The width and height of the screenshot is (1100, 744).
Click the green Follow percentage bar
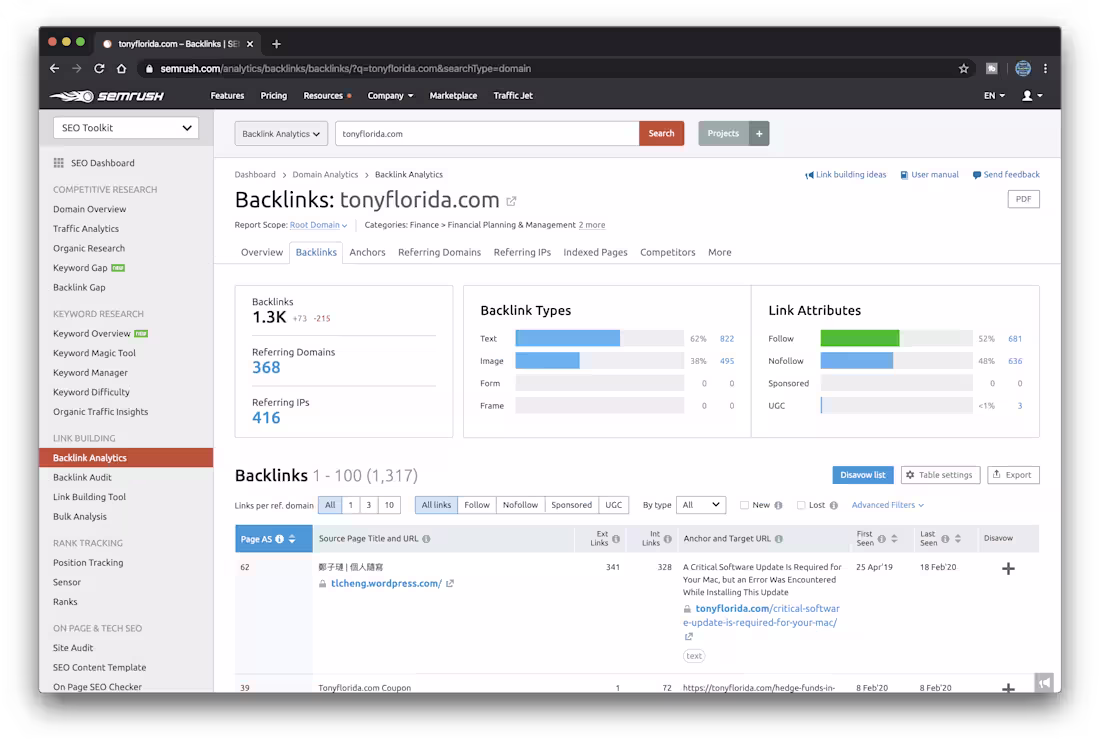point(859,339)
